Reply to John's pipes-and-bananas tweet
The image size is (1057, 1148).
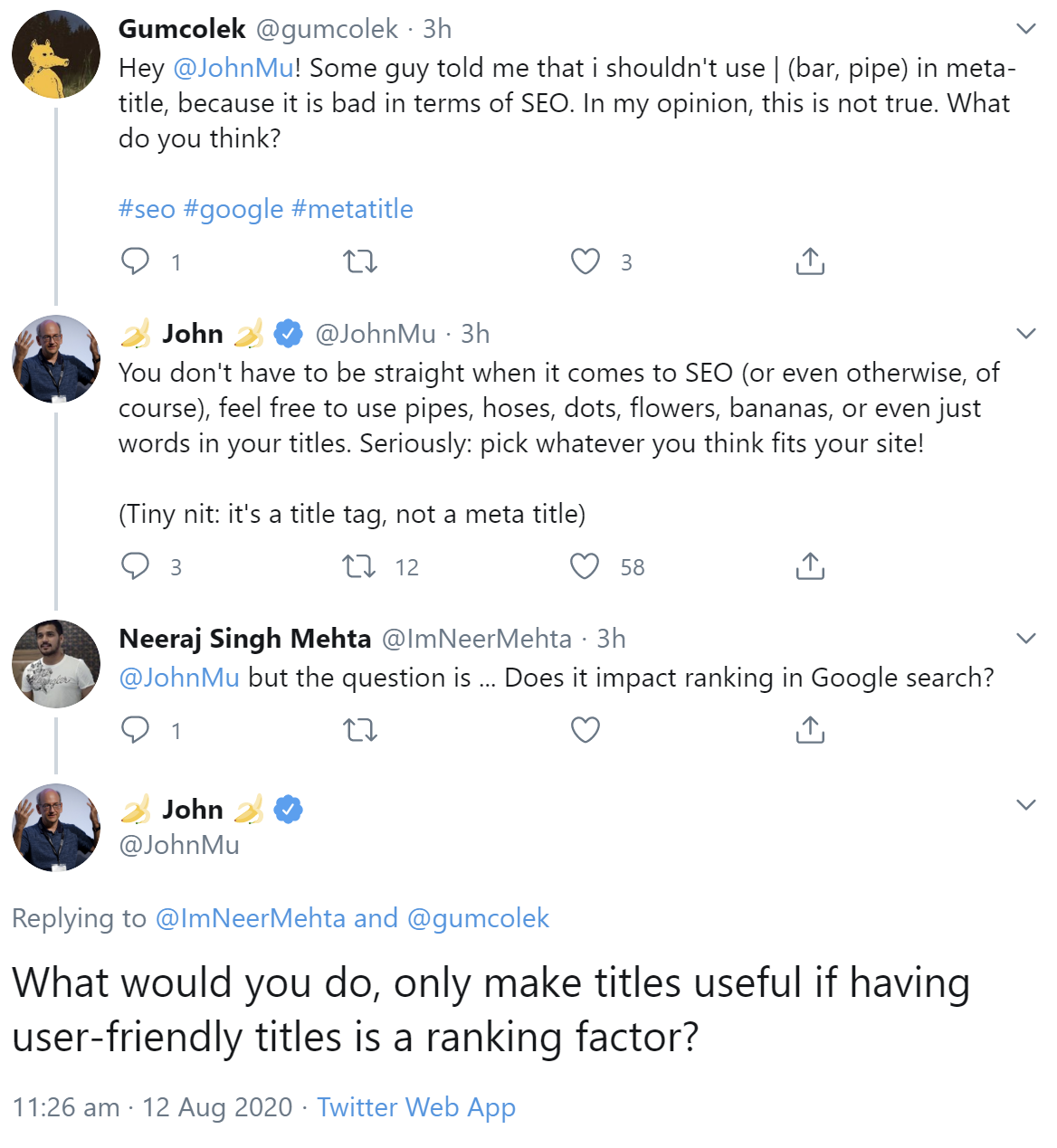pos(136,566)
